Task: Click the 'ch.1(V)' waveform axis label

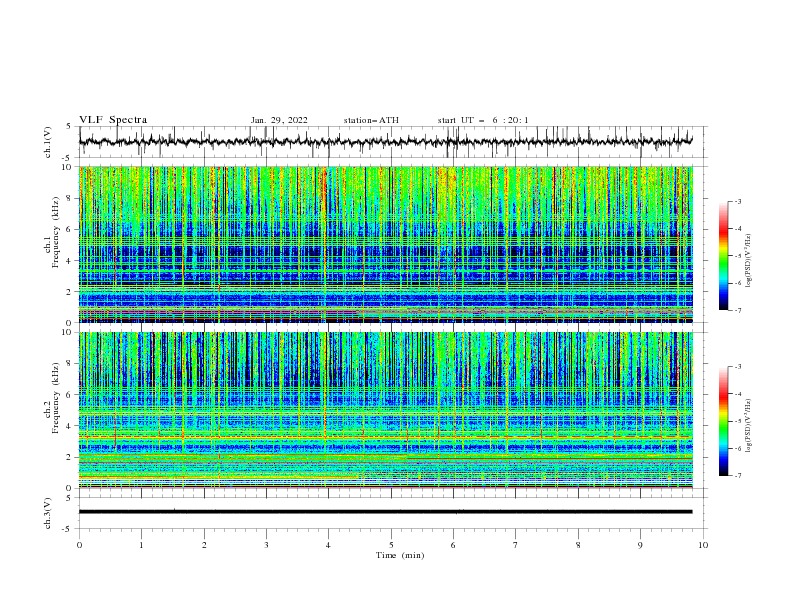Action: coord(48,142)
